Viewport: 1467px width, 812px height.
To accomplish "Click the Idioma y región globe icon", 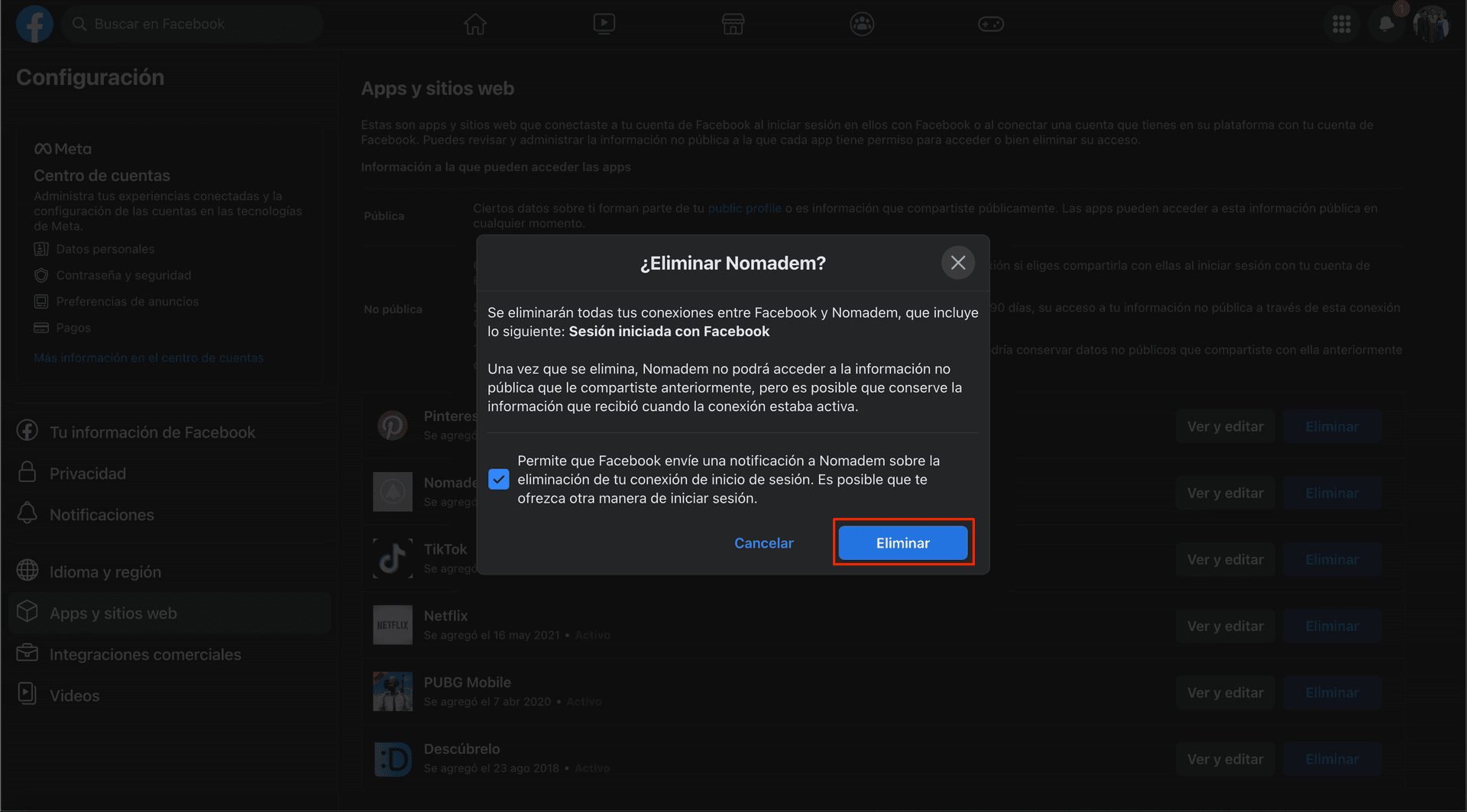I will [x=28, y=571].
